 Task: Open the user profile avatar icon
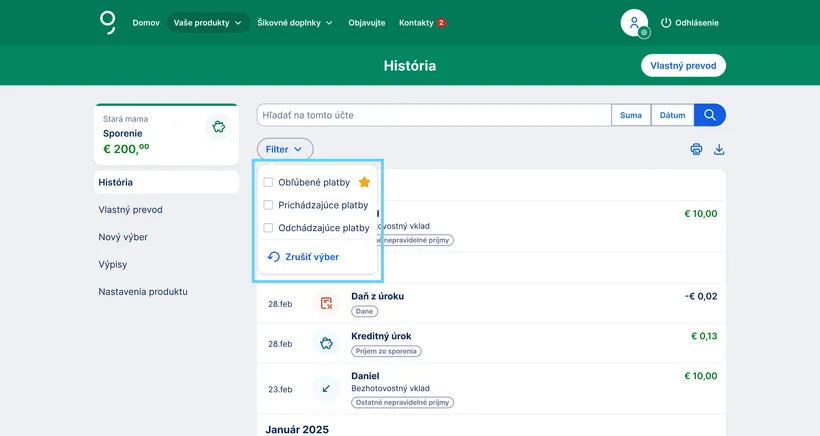pyautogui.click(x=634, y=22)
